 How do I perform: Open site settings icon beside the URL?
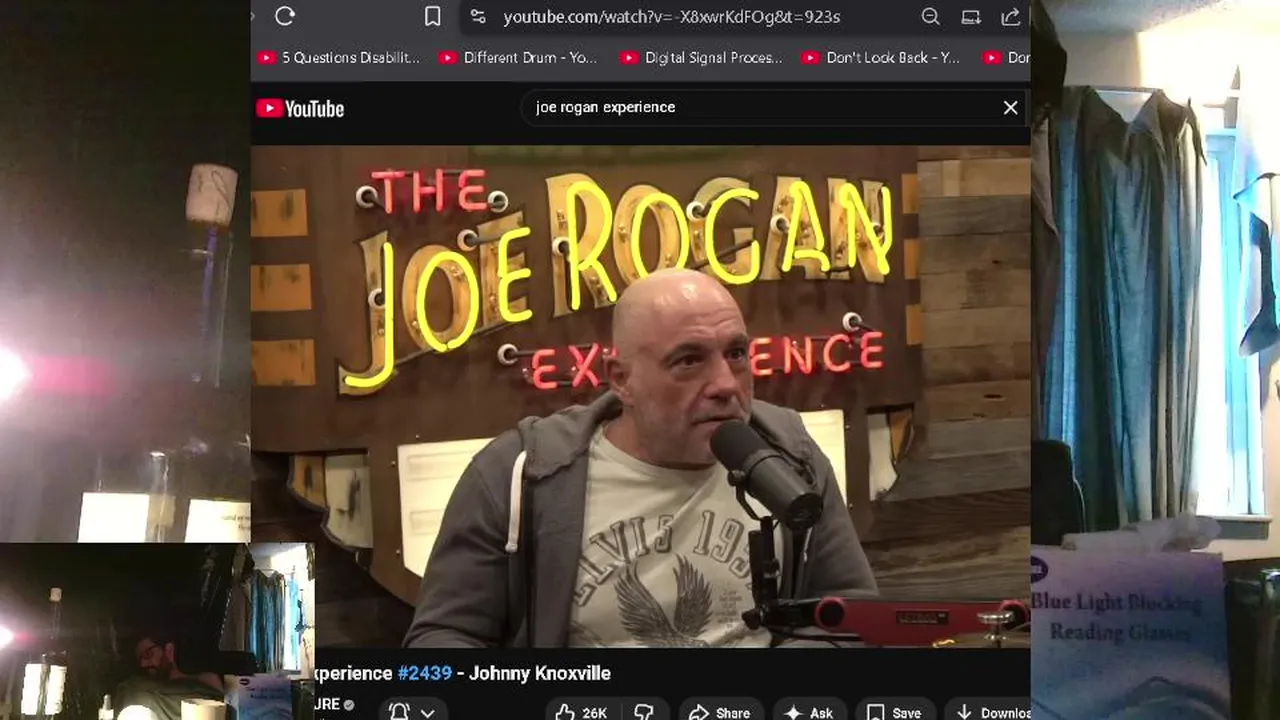(478, 16)
